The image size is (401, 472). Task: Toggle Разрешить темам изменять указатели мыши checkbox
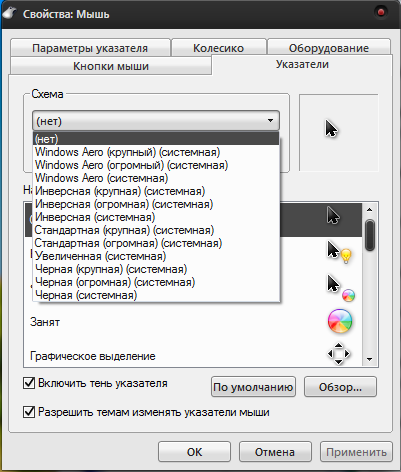click(x=29, y=412)
